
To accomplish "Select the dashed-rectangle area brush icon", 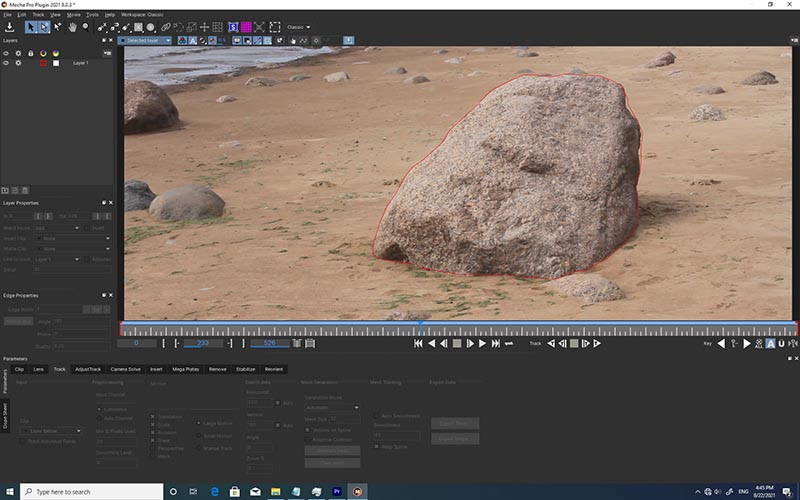I will 275,27.
